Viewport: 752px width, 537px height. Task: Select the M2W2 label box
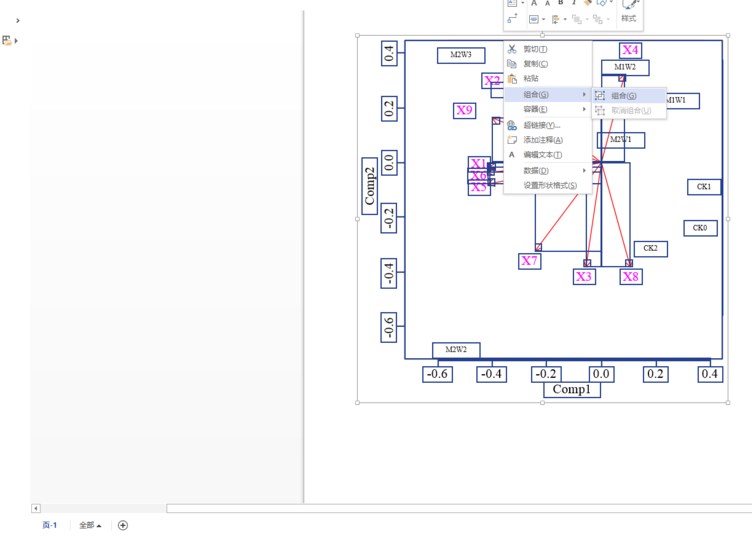(456, 350)
